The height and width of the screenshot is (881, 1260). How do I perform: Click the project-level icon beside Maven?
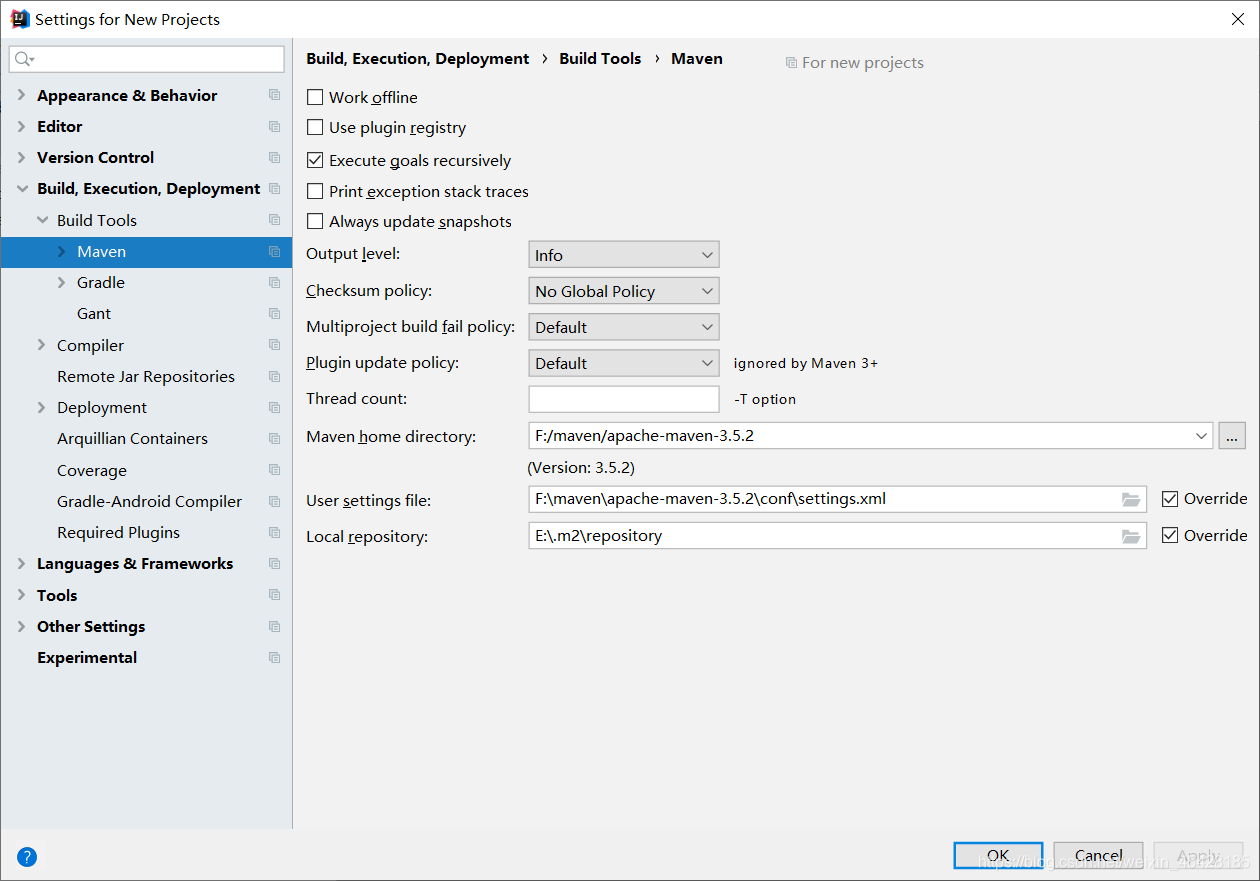tap(274, 252)
